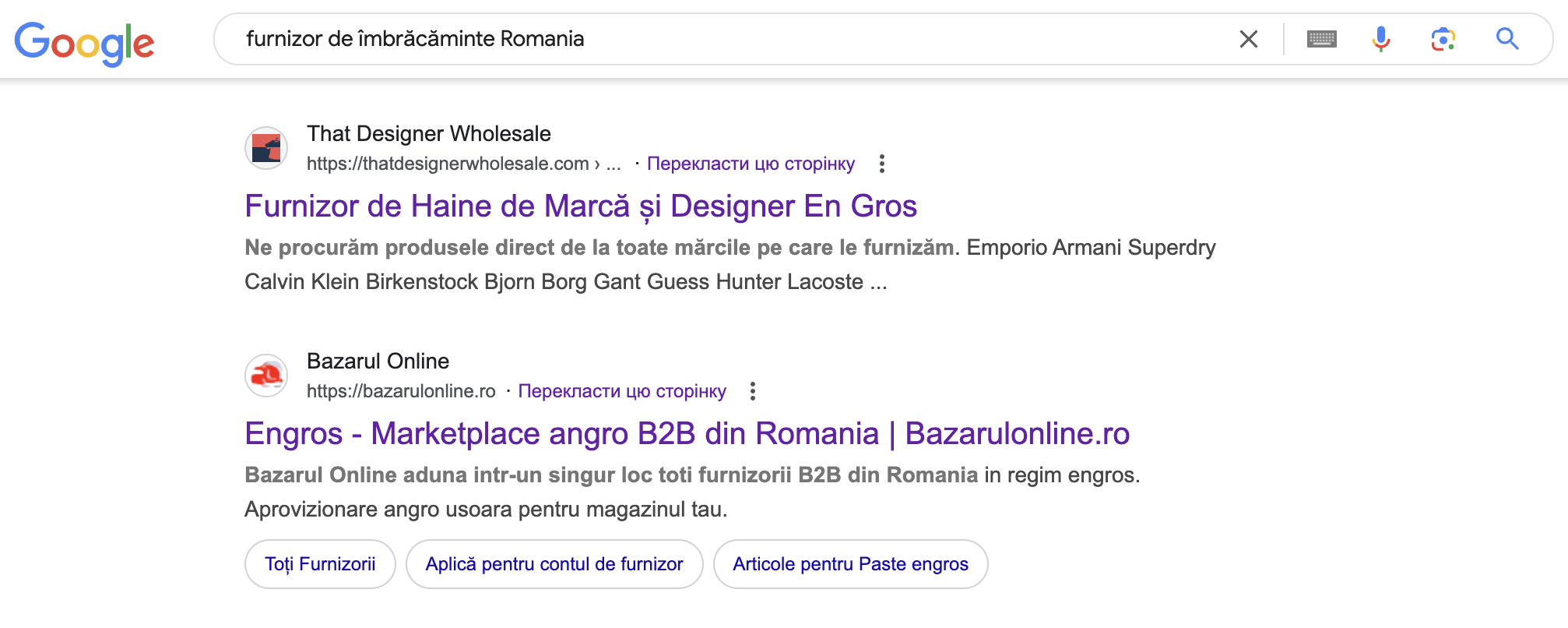Translate the That Designer Wholesale page
1568x628 pixels.
[751, 164]
